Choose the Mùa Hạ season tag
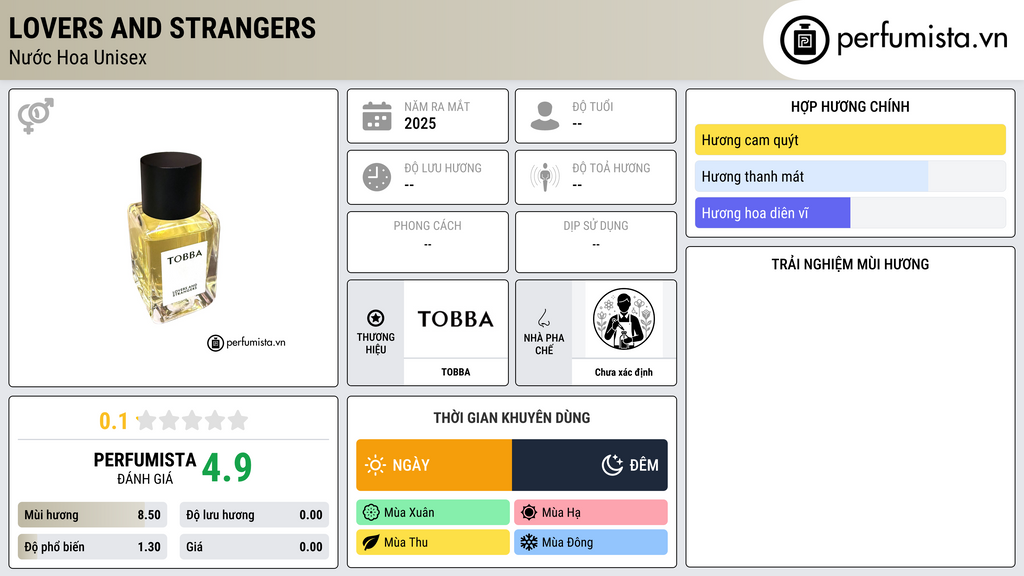Image resolution: width=1024 pixels, height=576 pixels. pyautogui.click(x=591, y=513)
